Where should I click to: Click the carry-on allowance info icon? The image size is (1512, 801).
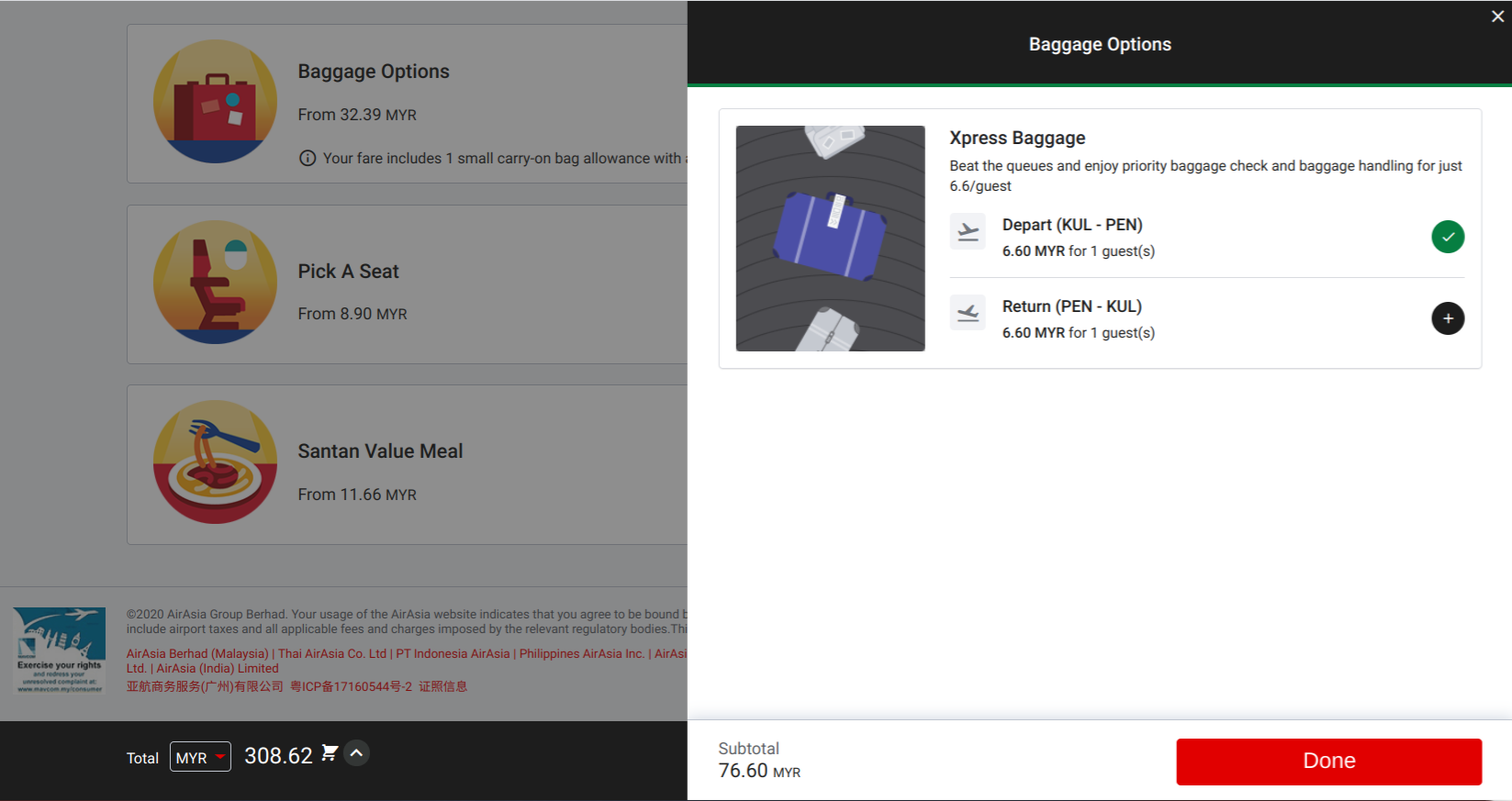308,158
